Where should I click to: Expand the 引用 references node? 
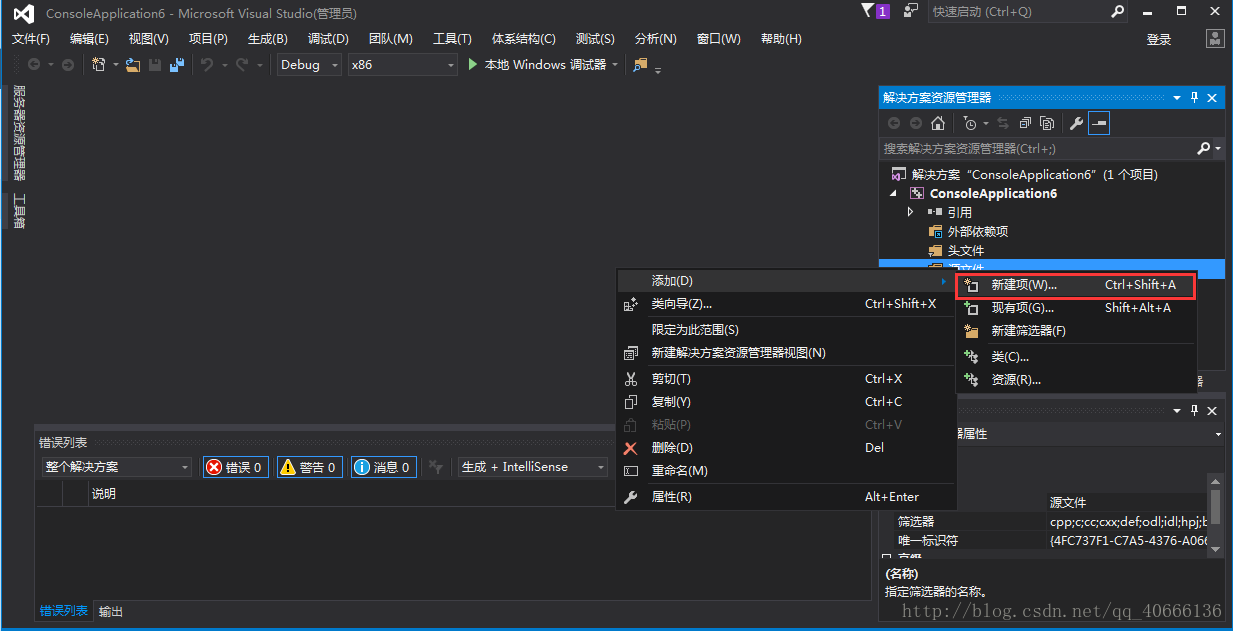(910, 212)
